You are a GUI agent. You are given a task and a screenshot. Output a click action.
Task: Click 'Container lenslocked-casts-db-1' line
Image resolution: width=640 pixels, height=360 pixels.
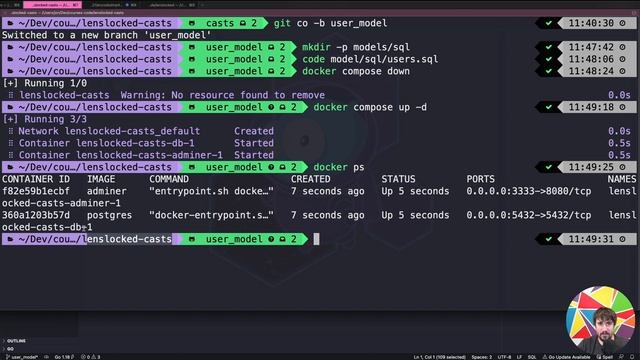(x=107, y=143)
